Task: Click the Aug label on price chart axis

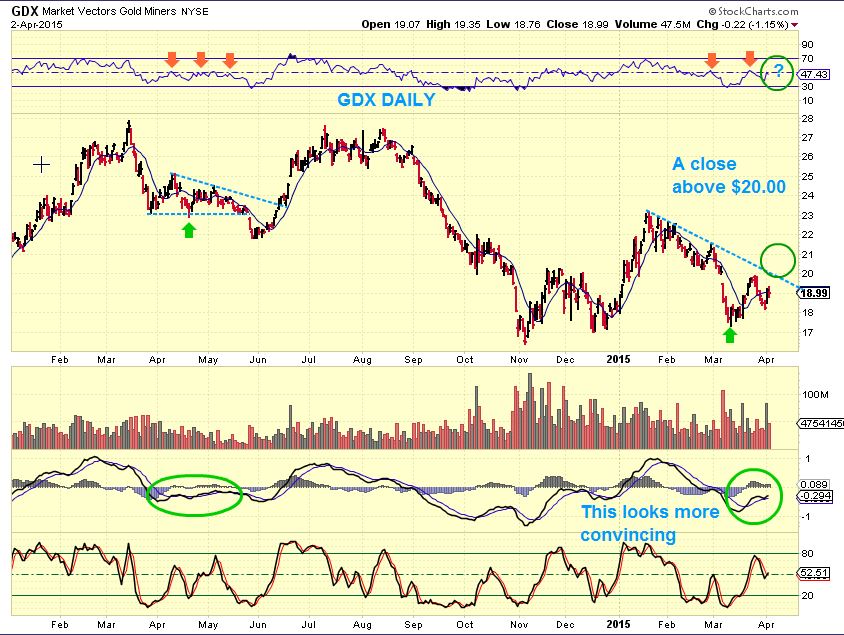Action: pyautogui.click(x=362, y=359)
